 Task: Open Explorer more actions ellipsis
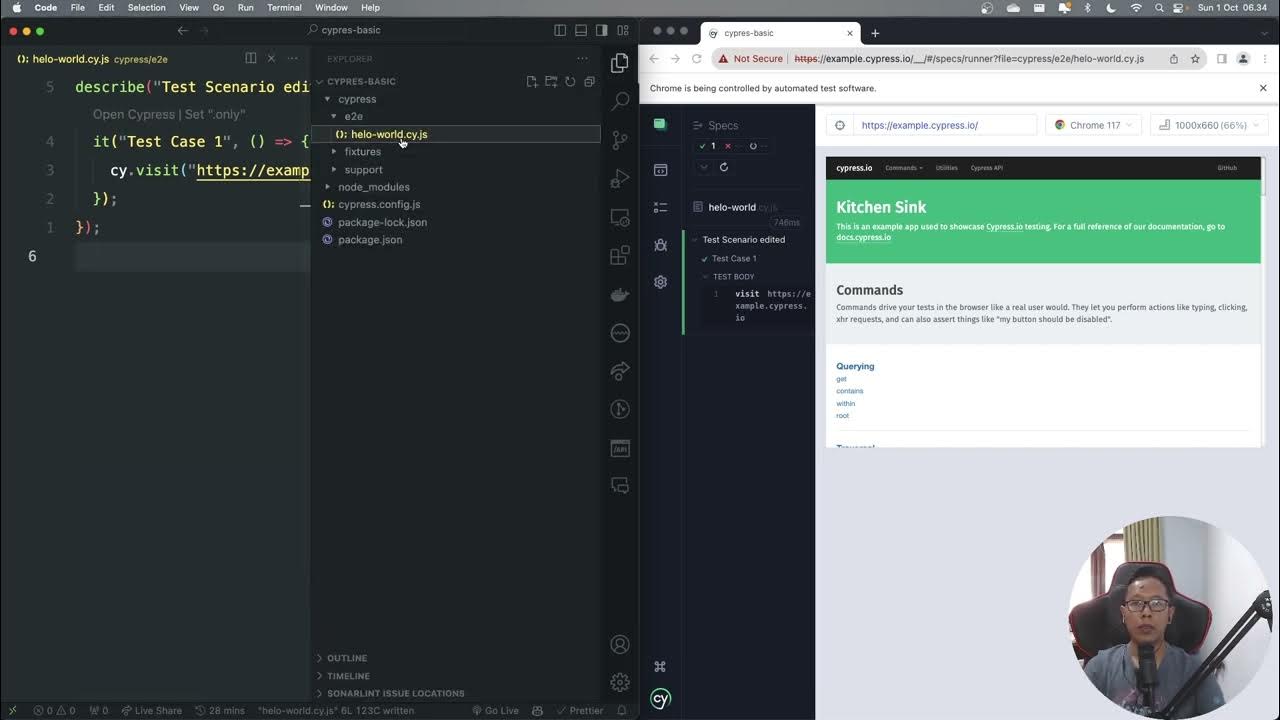[x=582, y=59]
